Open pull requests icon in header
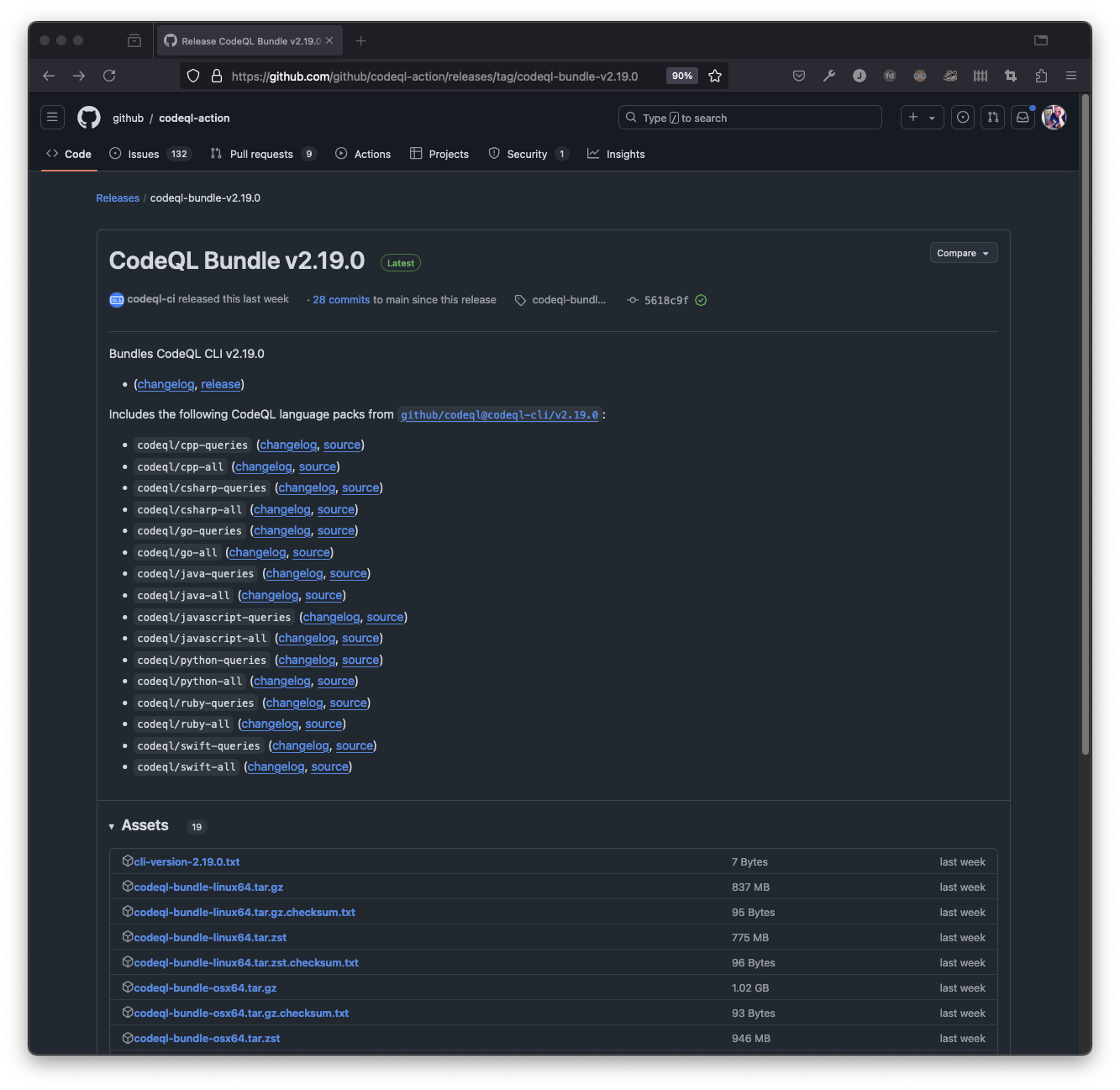The image size is (1120, 1090). coord(993,118)
